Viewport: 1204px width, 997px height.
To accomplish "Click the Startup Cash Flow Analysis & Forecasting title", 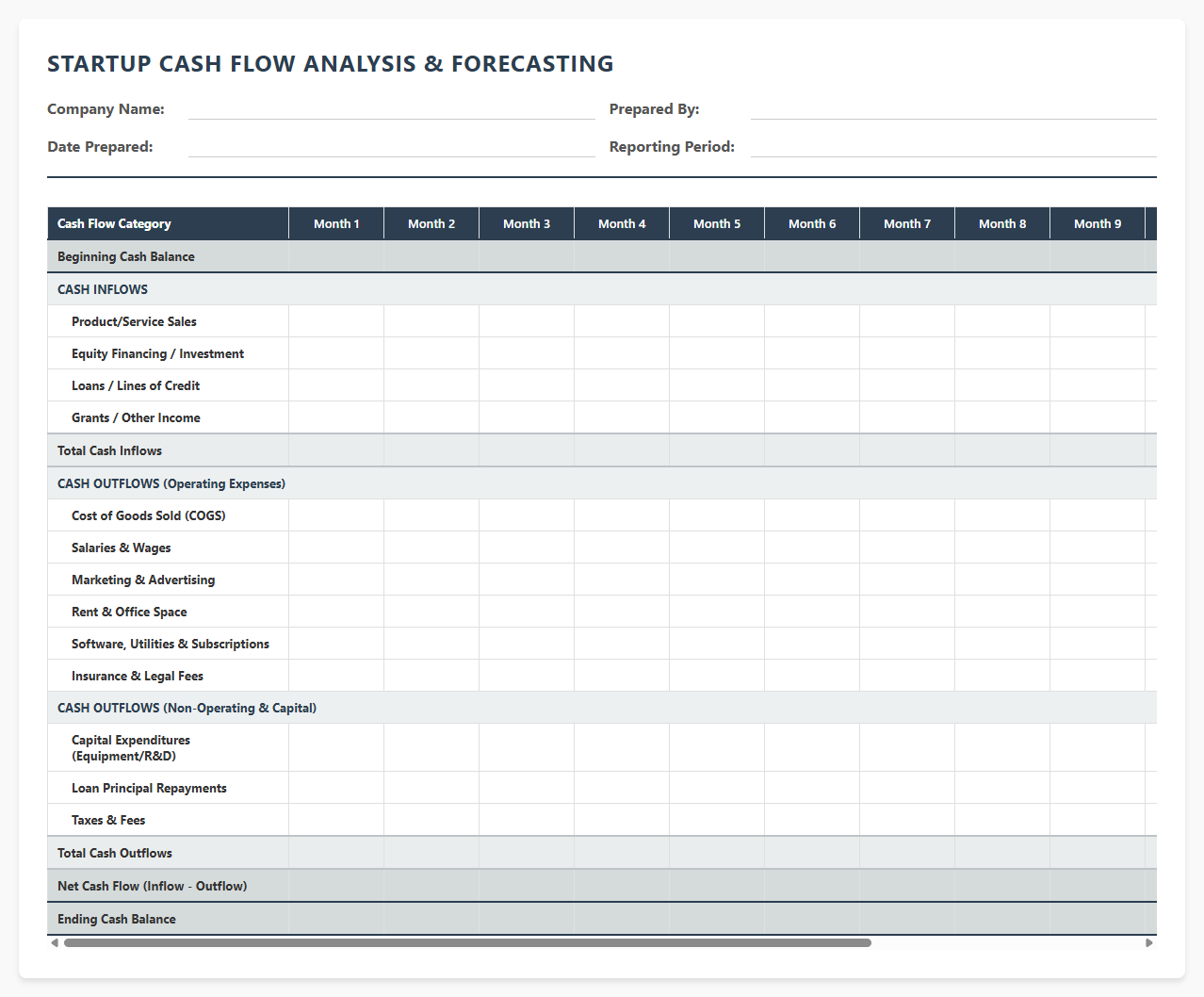I will point(331,64).
